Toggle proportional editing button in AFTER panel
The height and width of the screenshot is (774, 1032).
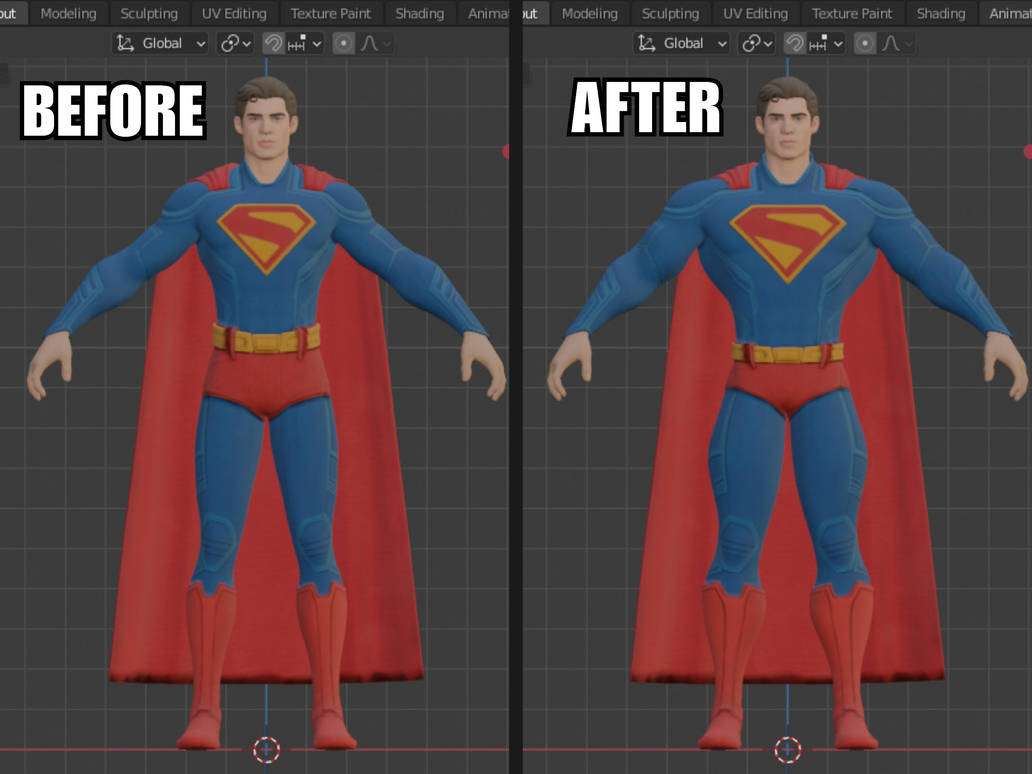(x=864, y=43)
